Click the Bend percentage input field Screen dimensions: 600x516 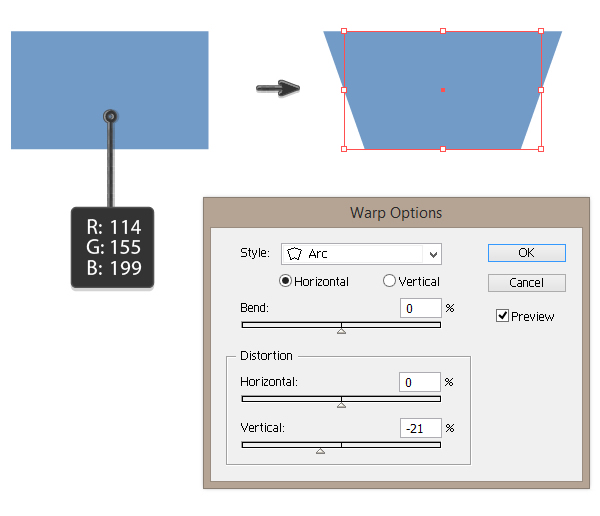tap(420, 308)
